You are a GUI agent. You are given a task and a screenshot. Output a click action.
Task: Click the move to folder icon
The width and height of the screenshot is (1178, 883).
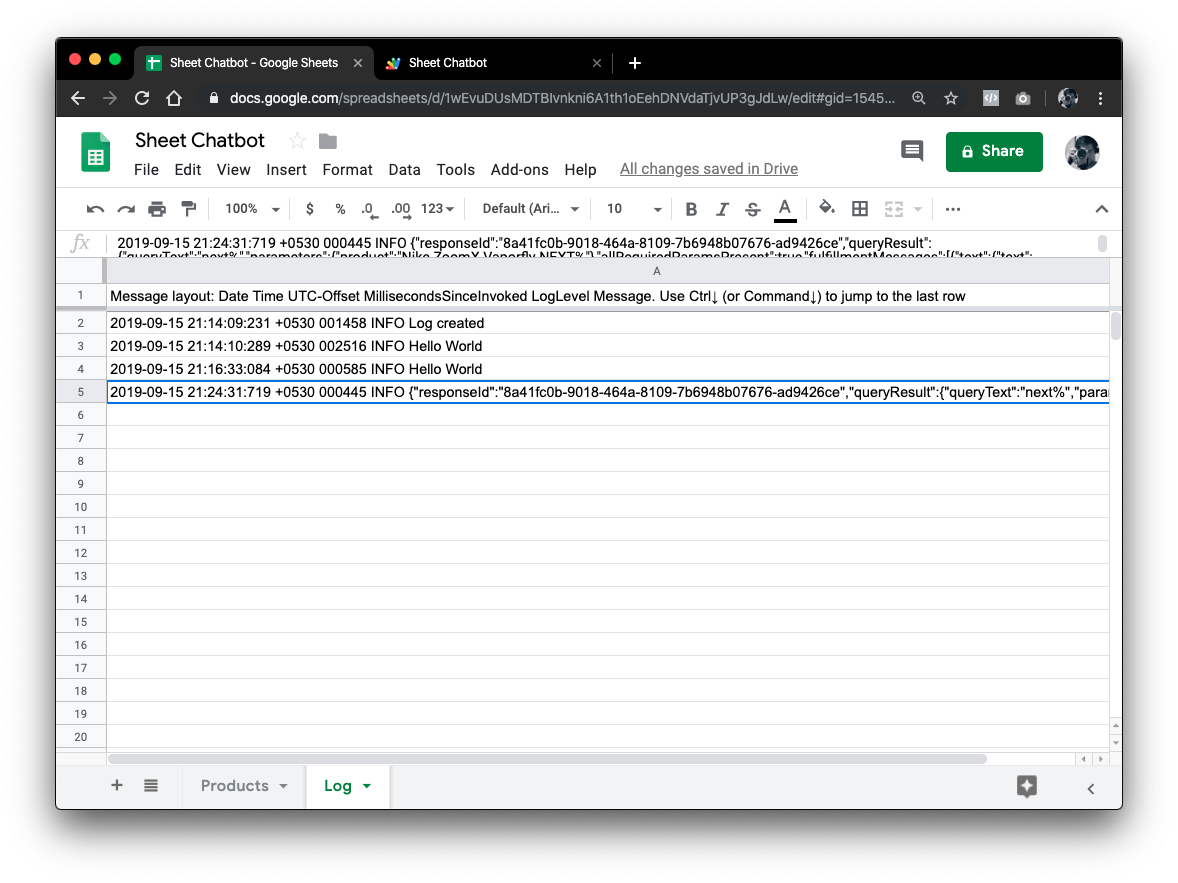point(328,141)
